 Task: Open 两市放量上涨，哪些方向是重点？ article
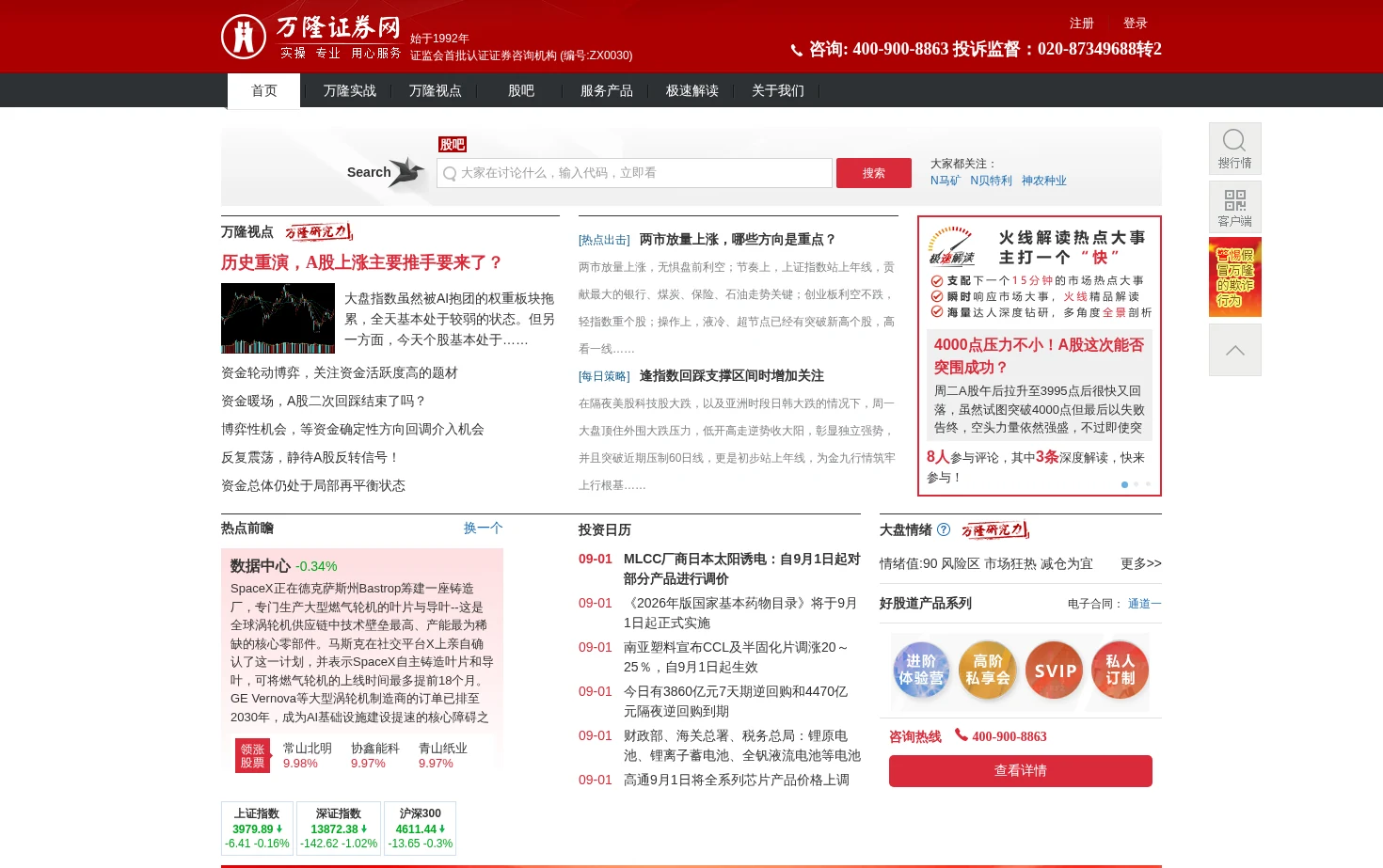point(738,239)
